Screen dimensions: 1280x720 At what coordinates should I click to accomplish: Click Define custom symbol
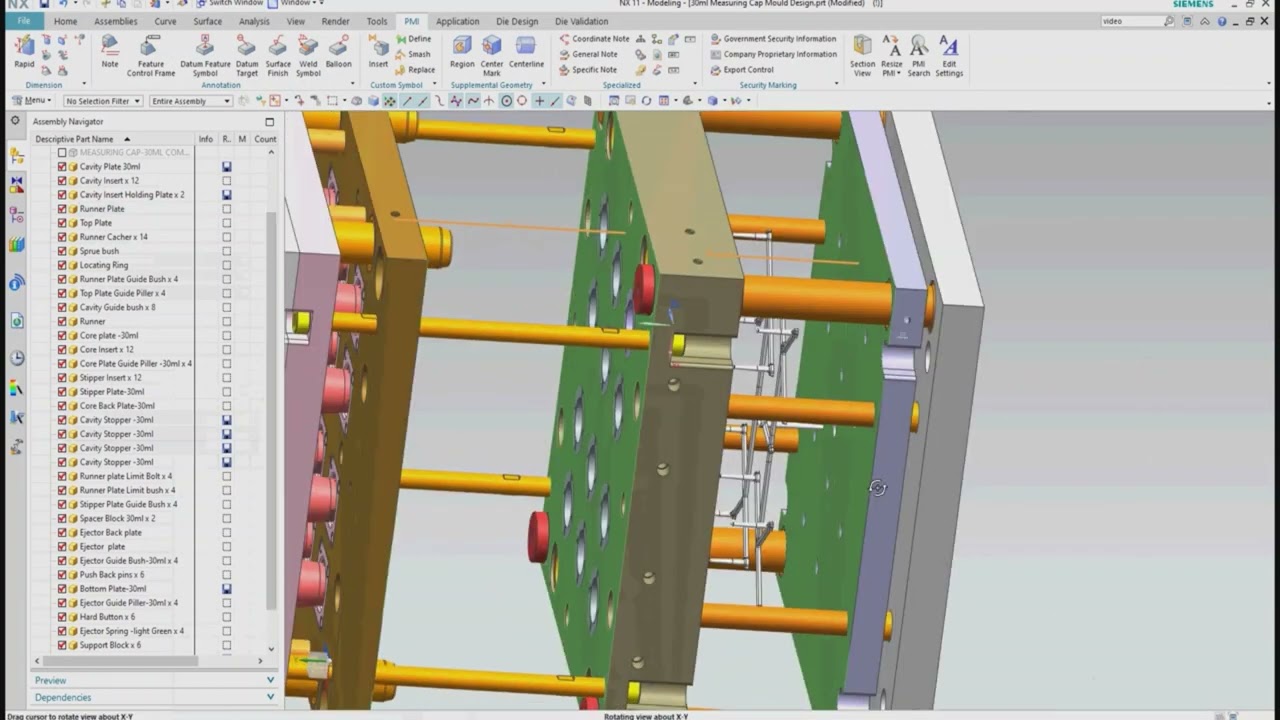tap(413, 39)
